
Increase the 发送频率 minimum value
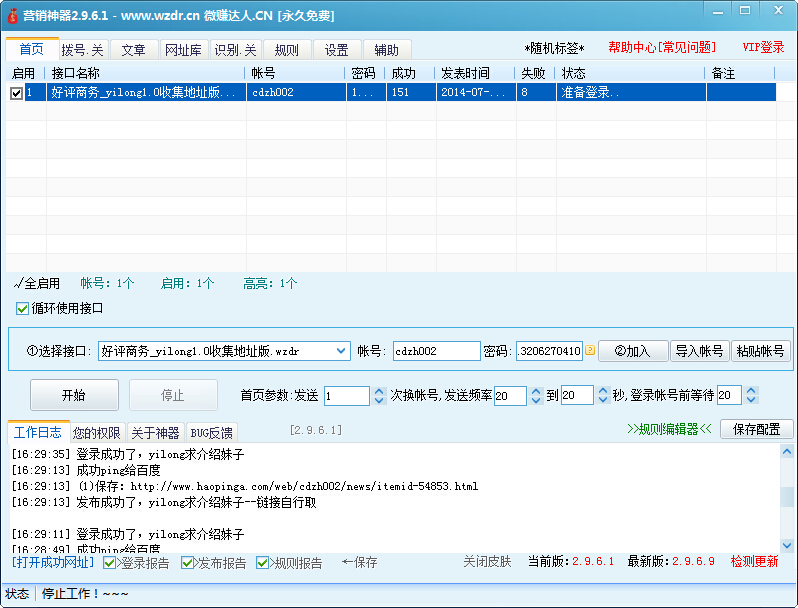tap(536, 391)
